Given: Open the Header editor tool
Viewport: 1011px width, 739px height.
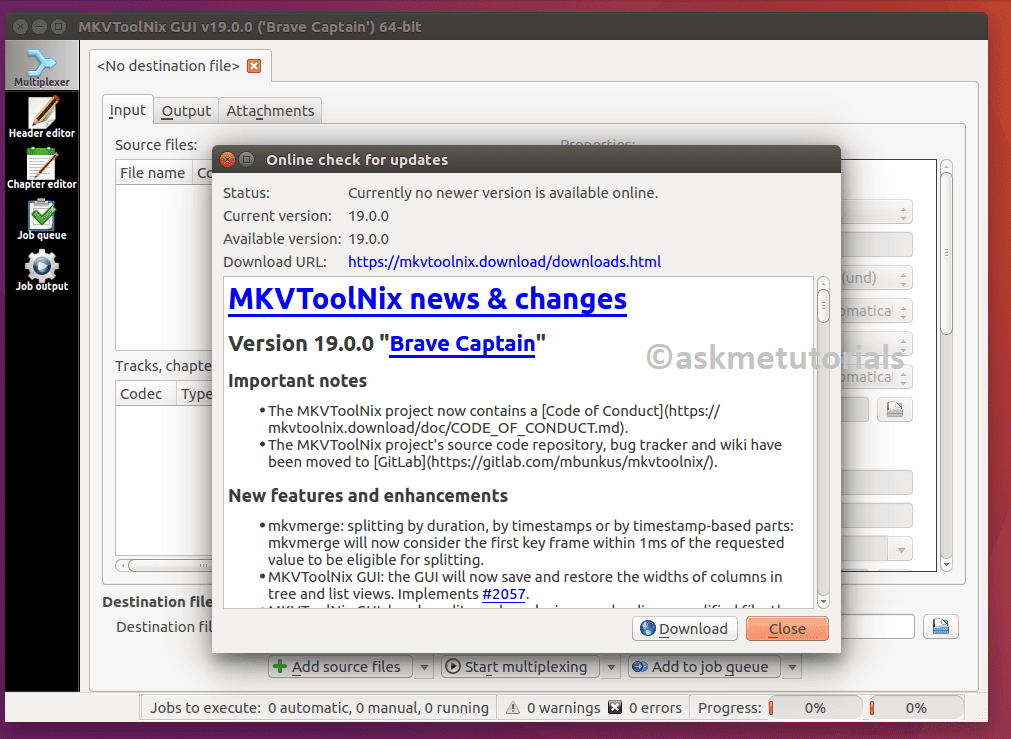Looking at the screenshot, I should pyautogui.click(x=42, y=117).
